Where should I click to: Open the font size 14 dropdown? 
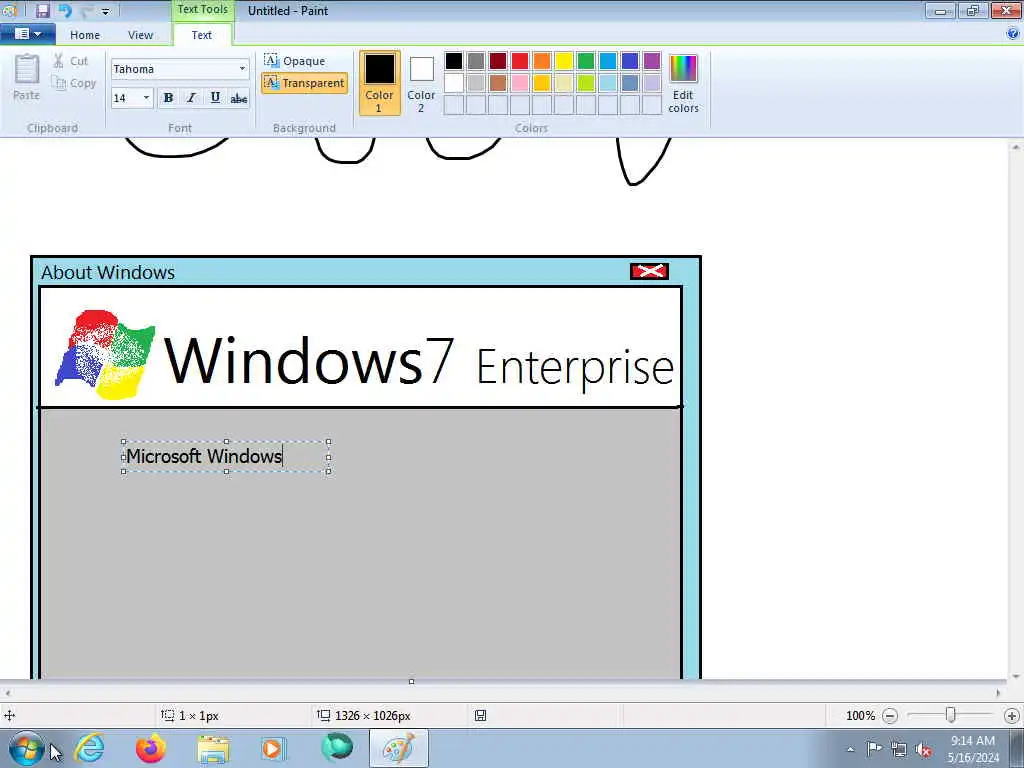[x=146, y=98]
